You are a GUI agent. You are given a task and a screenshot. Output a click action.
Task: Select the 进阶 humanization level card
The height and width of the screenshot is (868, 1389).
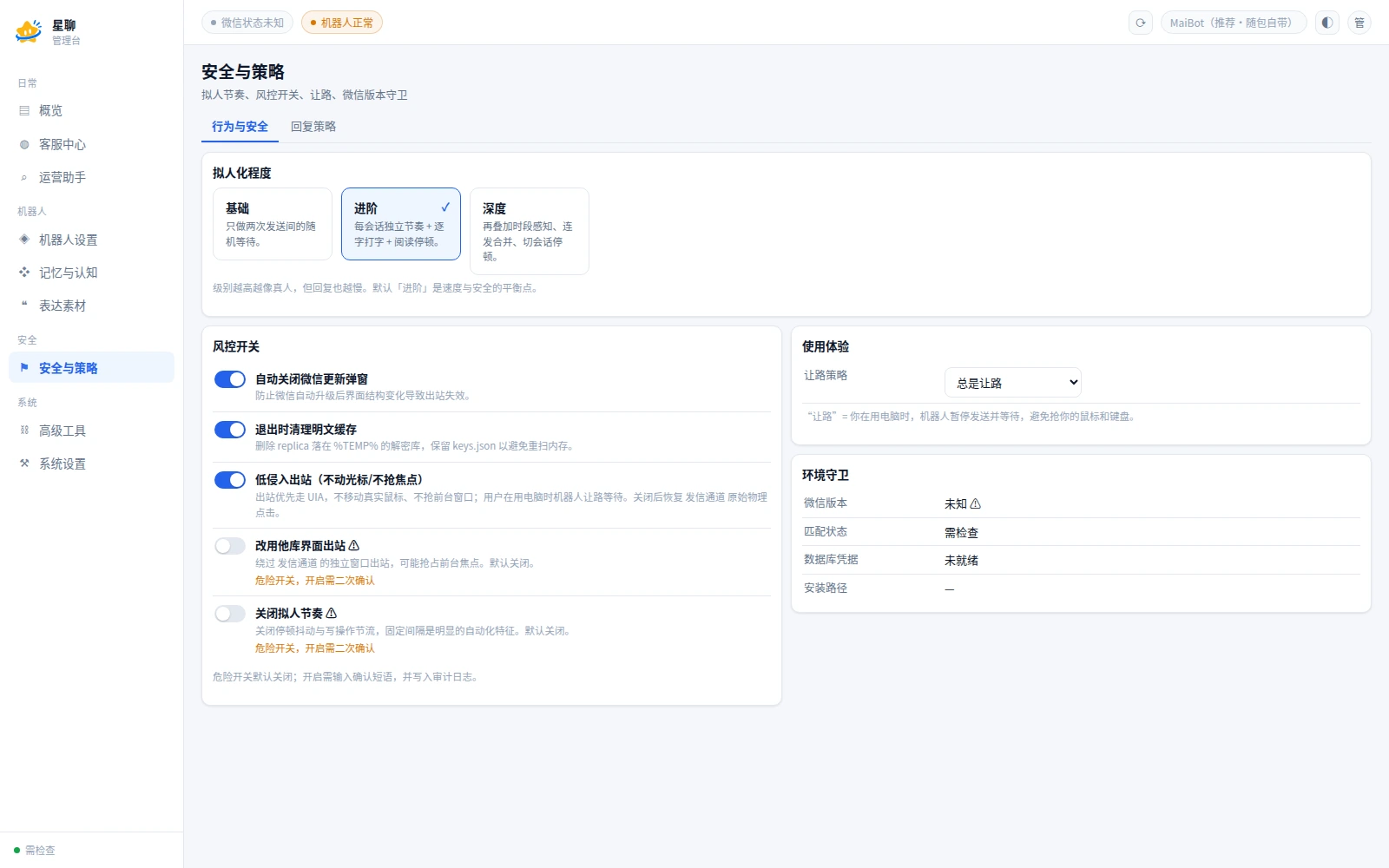pyautogui.click(x=401, y=224)
